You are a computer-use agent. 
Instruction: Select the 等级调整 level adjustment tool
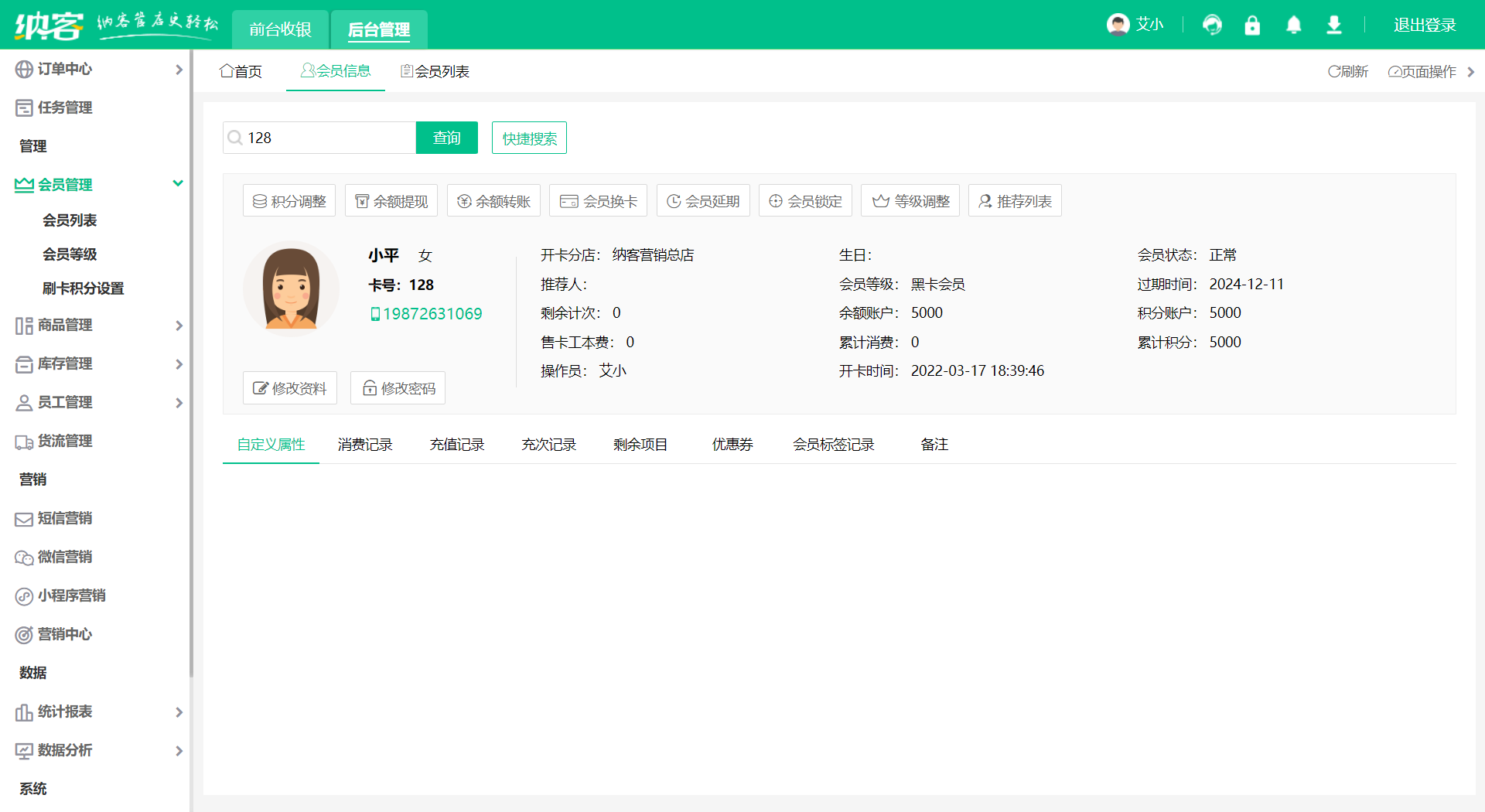910,200
